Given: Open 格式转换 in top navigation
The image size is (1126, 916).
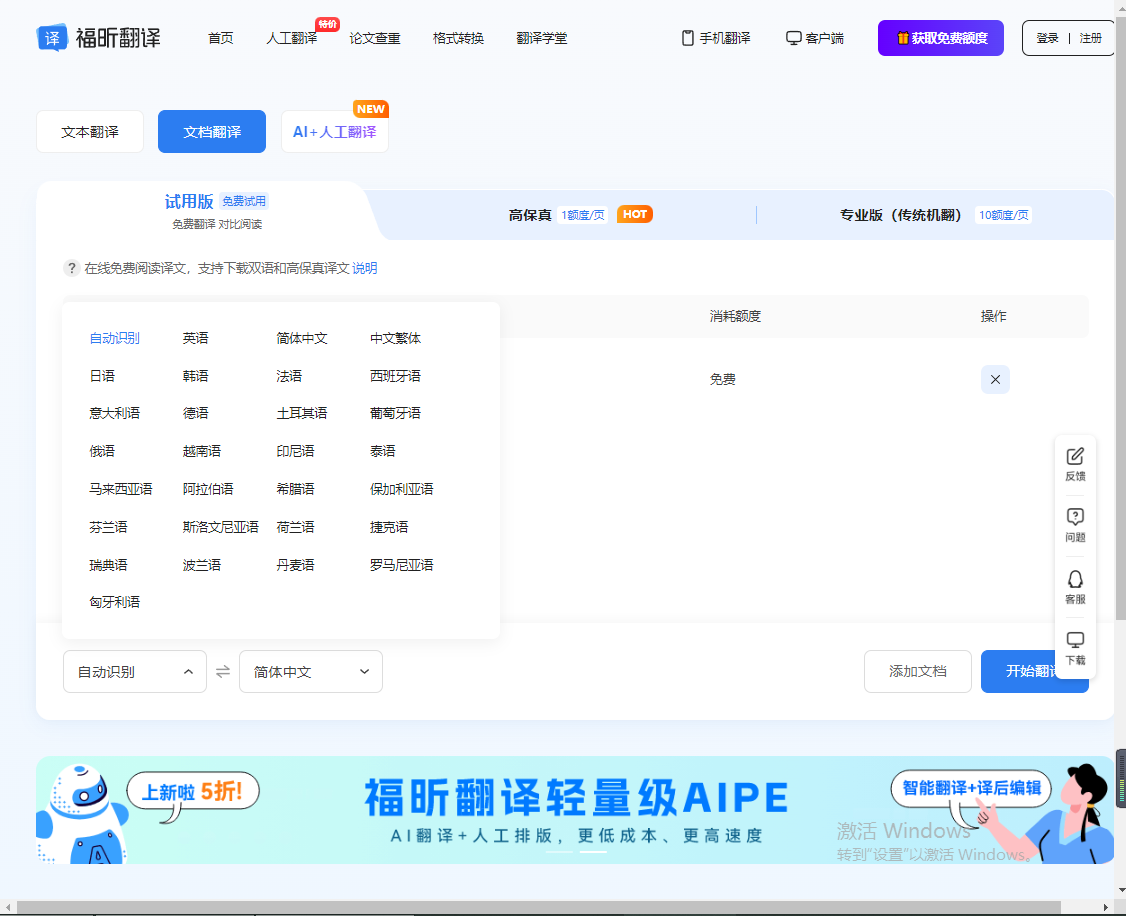Looking at the screenshot, I should point(458,38).
